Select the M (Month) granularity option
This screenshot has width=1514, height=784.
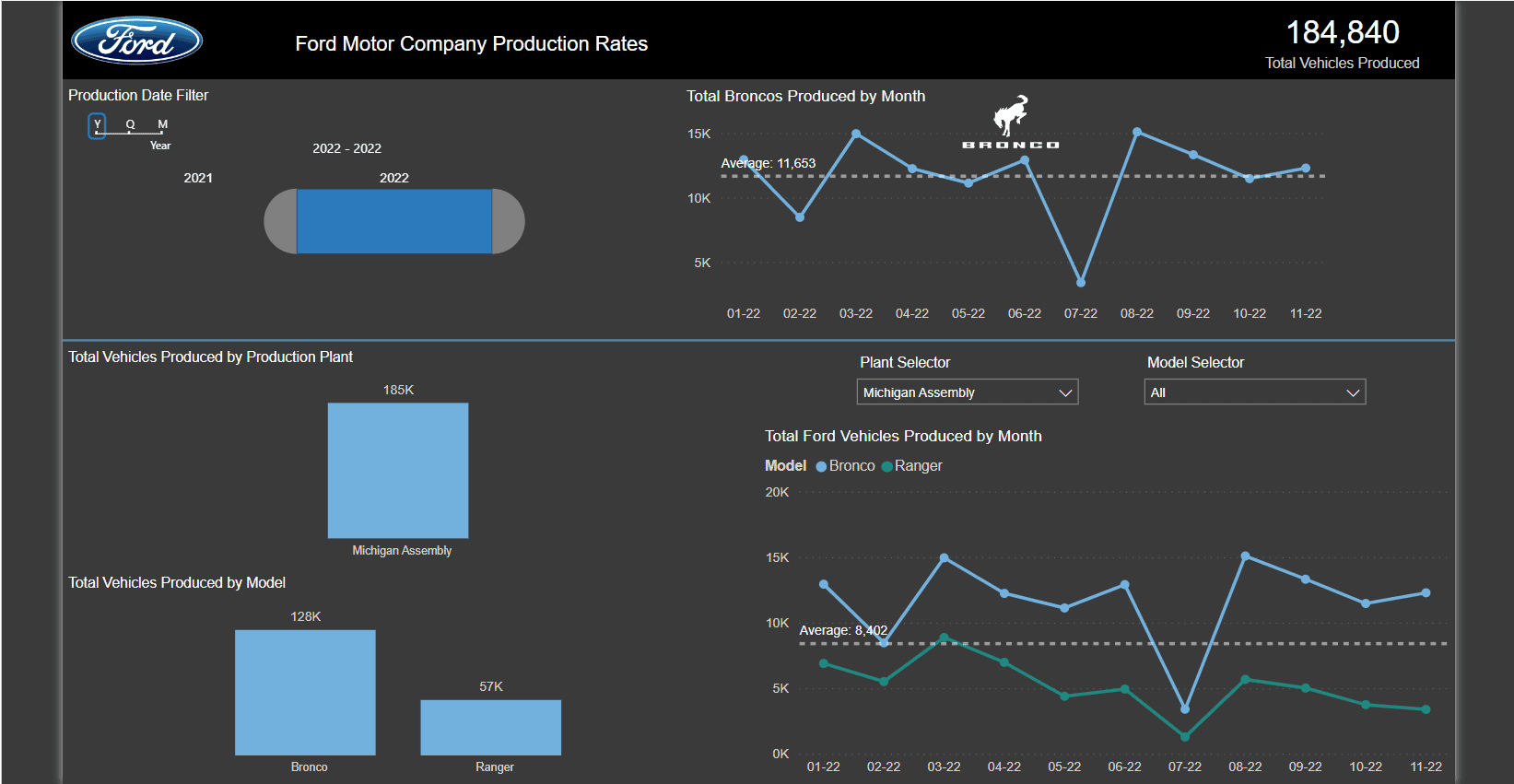[162, 124]
